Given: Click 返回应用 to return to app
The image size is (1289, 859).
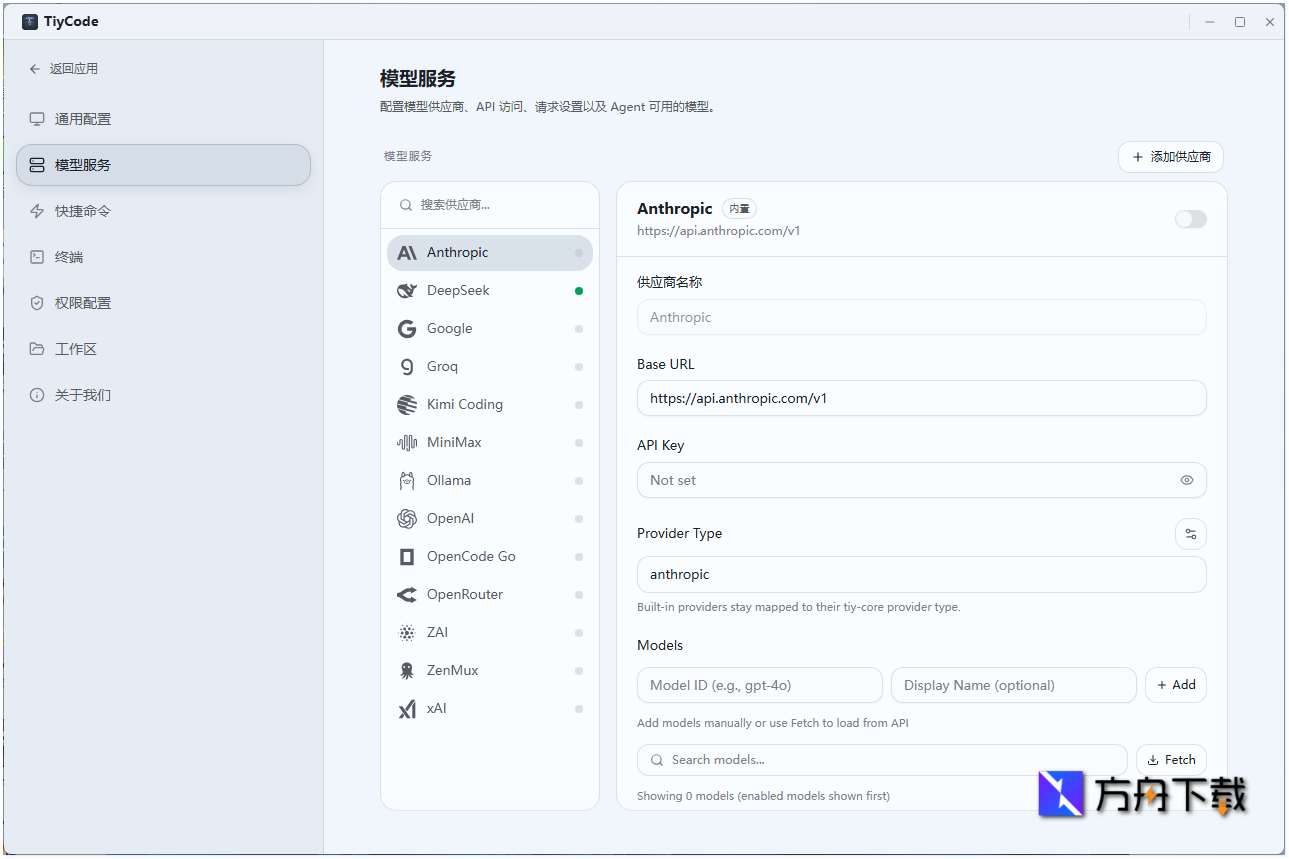Looking at the screenshot, I should pyautogui.click(x=64, y=69).
